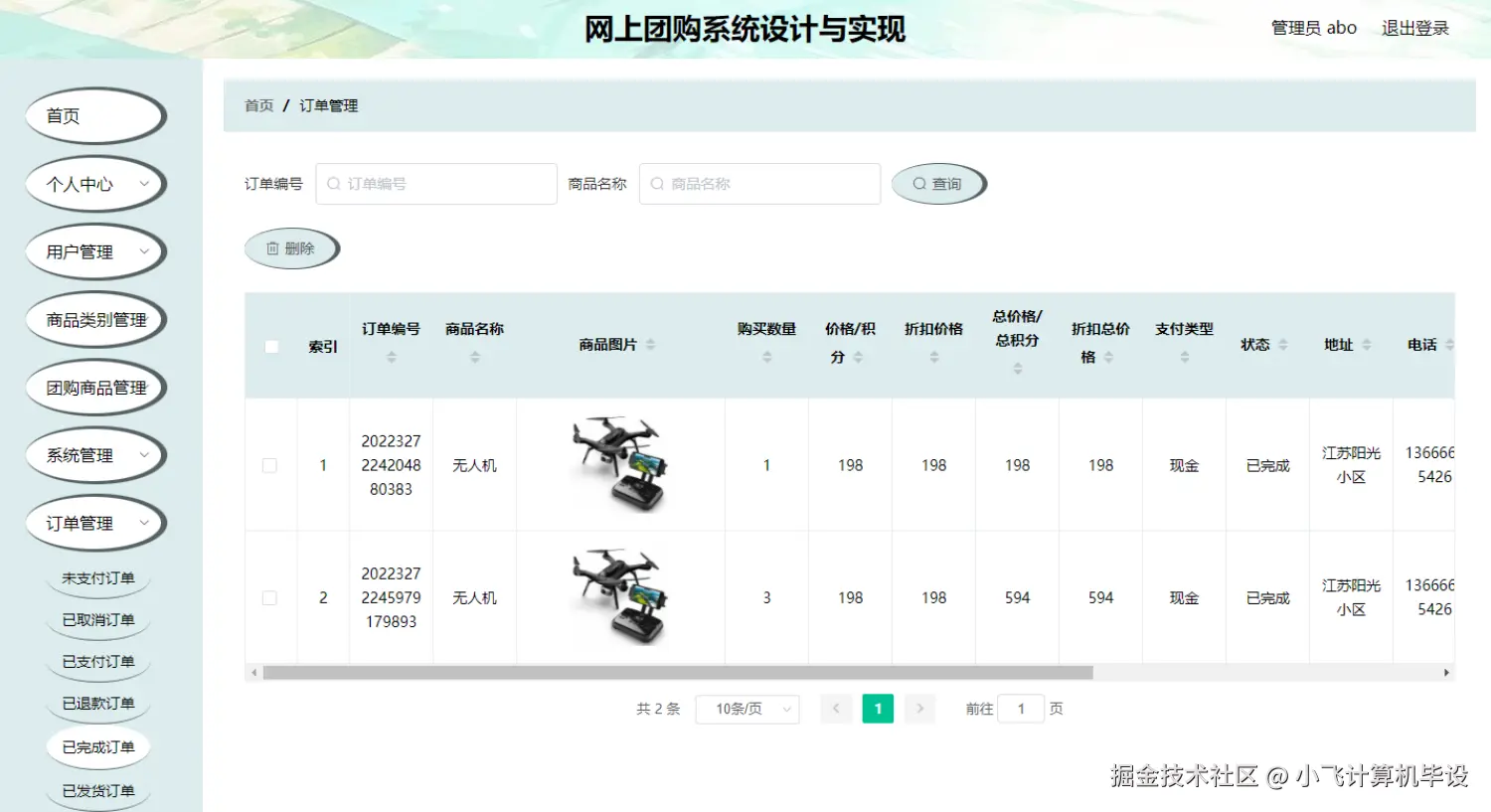Click the sort arrows beside 商品图片 header
This screenshot has width=1491, height=812.
pos(650,345)
